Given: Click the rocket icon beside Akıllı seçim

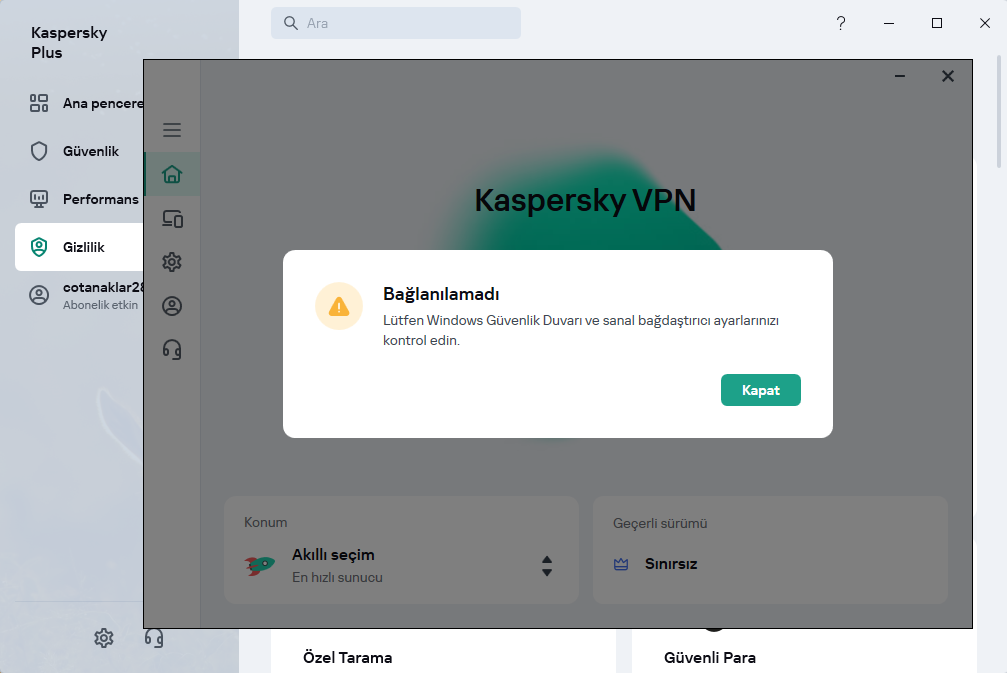Looking at the screenshot, I should (x=259, y=565).
